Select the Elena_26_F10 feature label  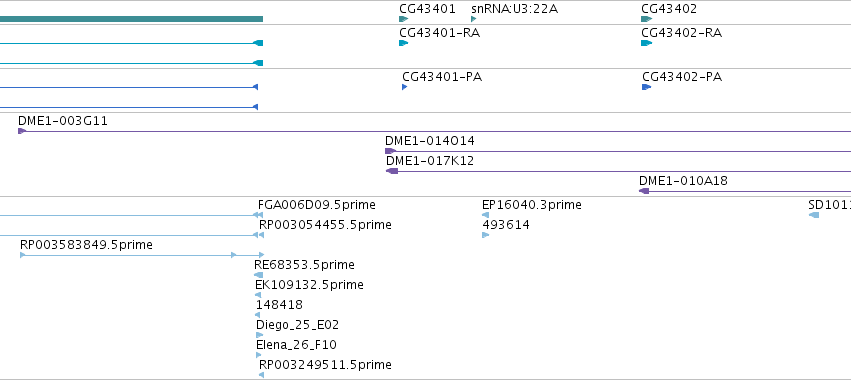coord(296,345)
